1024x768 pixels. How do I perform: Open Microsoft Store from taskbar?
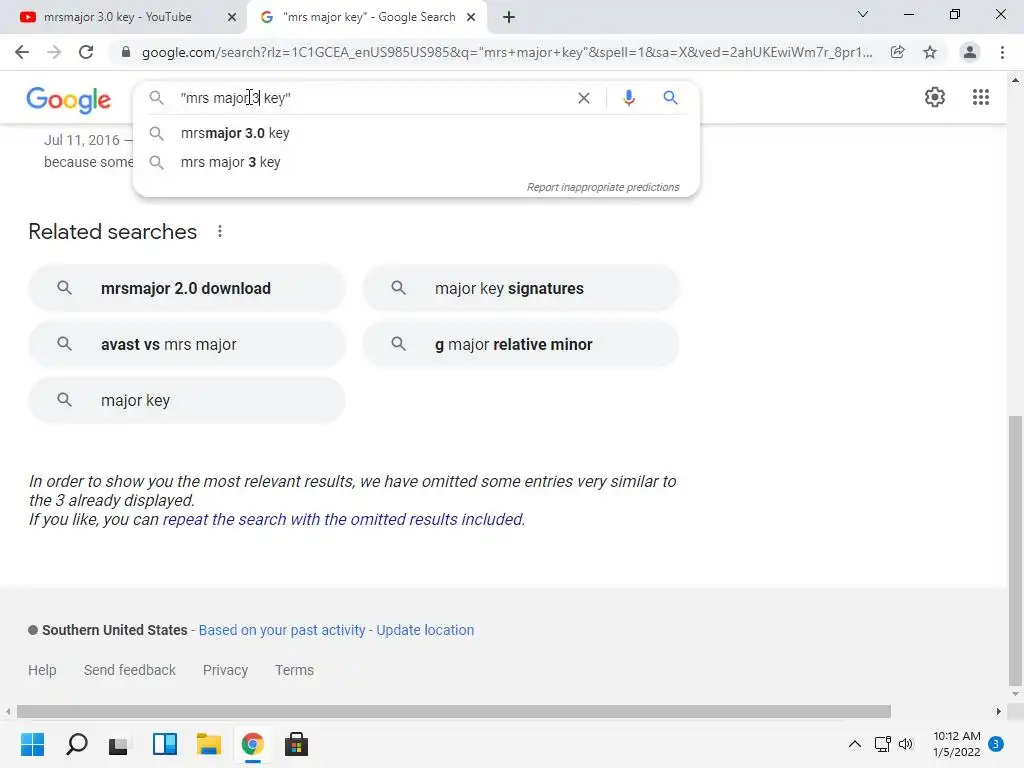coord(296,744)
